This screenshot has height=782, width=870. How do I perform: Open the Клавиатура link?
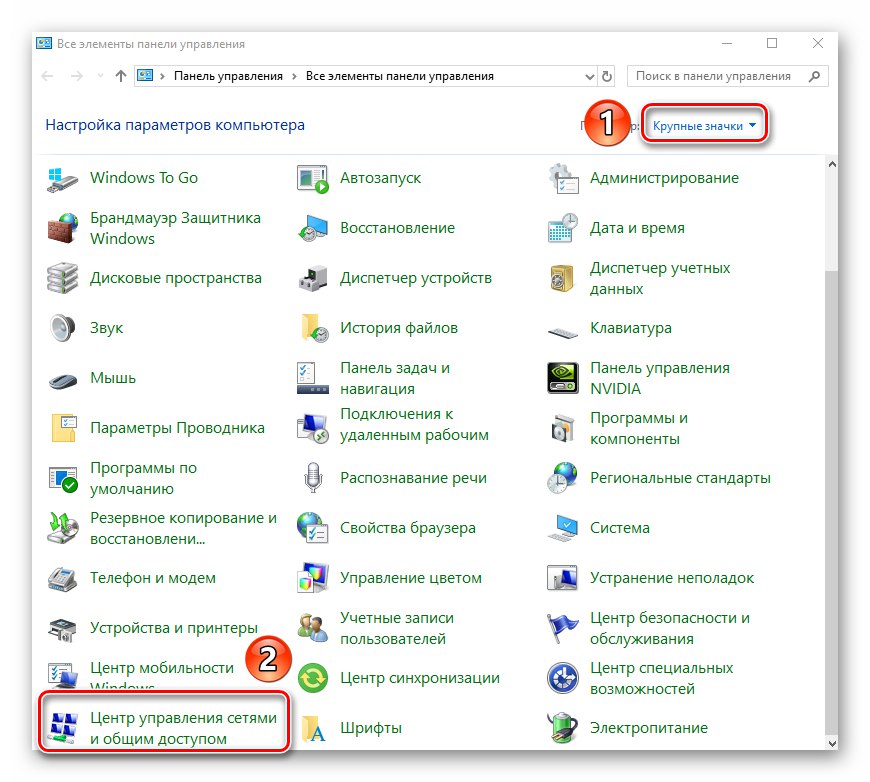(x=630, y=328)
